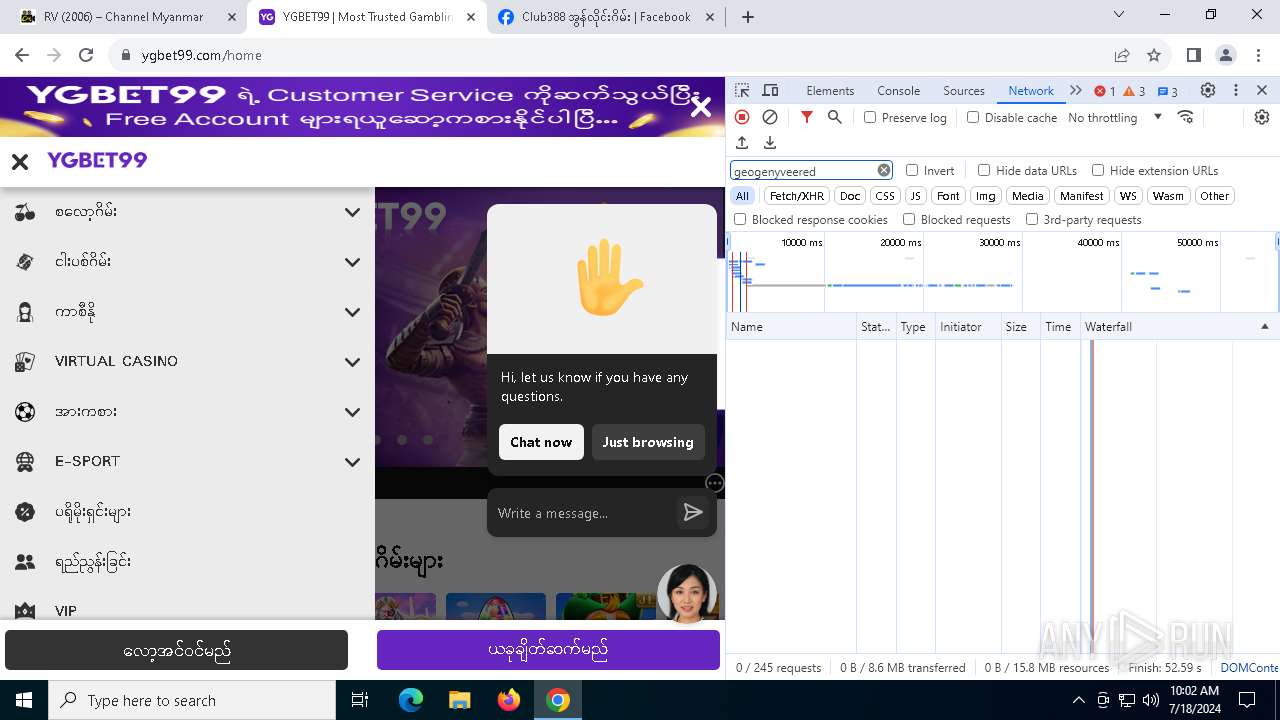The image size is (1280, 720).
Task: Click the purple register button at bottom
Action: (548, 650)
